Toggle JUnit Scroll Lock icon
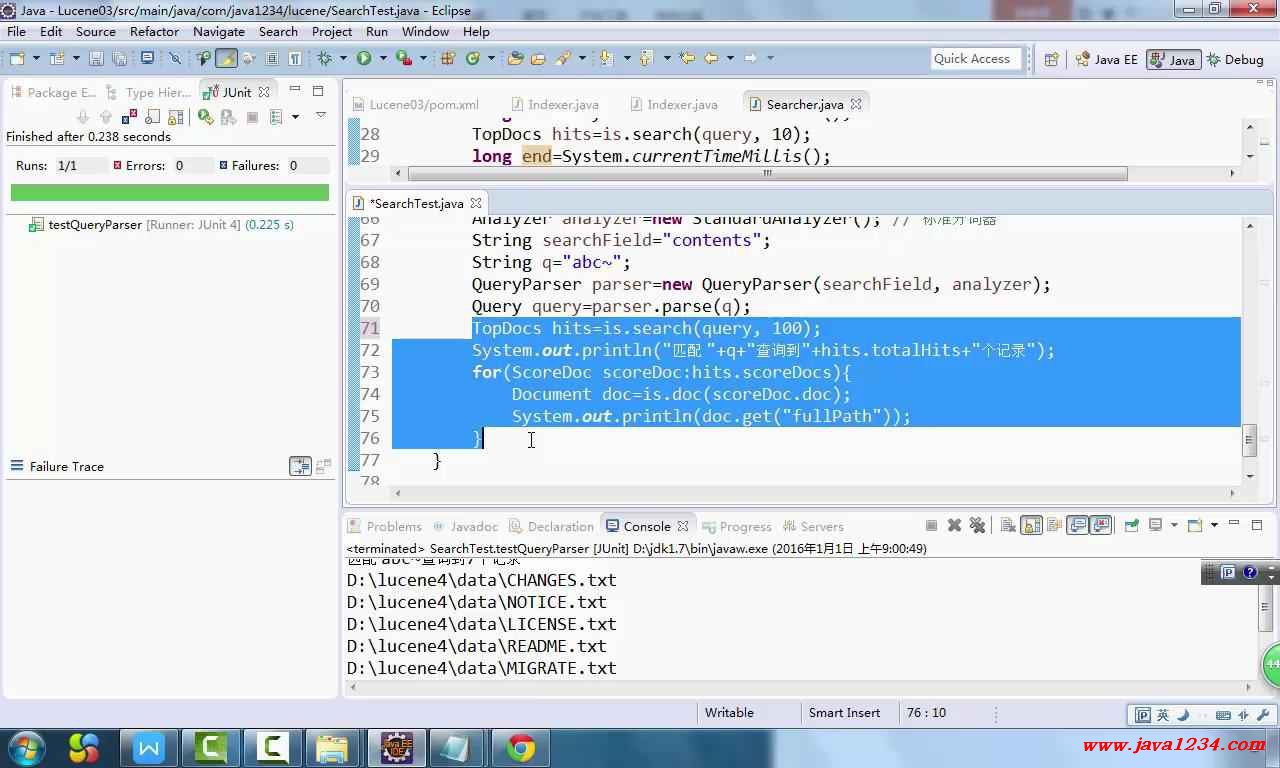The width and height of the screenshot is (1280, 768). click(x=176, y=116)
